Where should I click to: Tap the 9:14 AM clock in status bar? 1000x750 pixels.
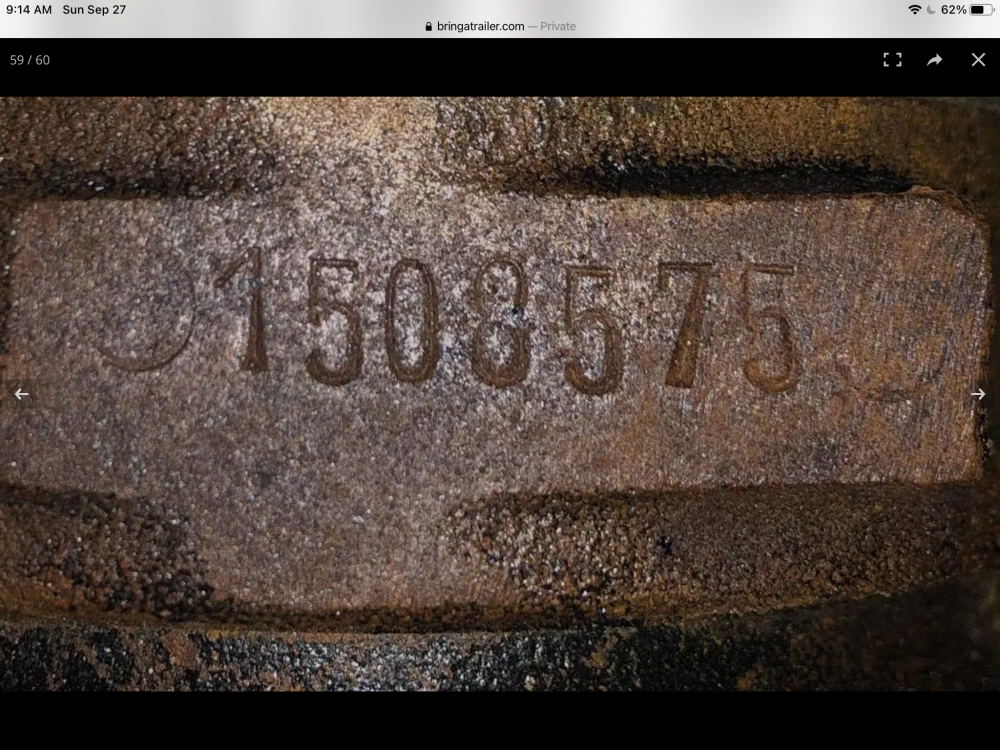[29, 10]
